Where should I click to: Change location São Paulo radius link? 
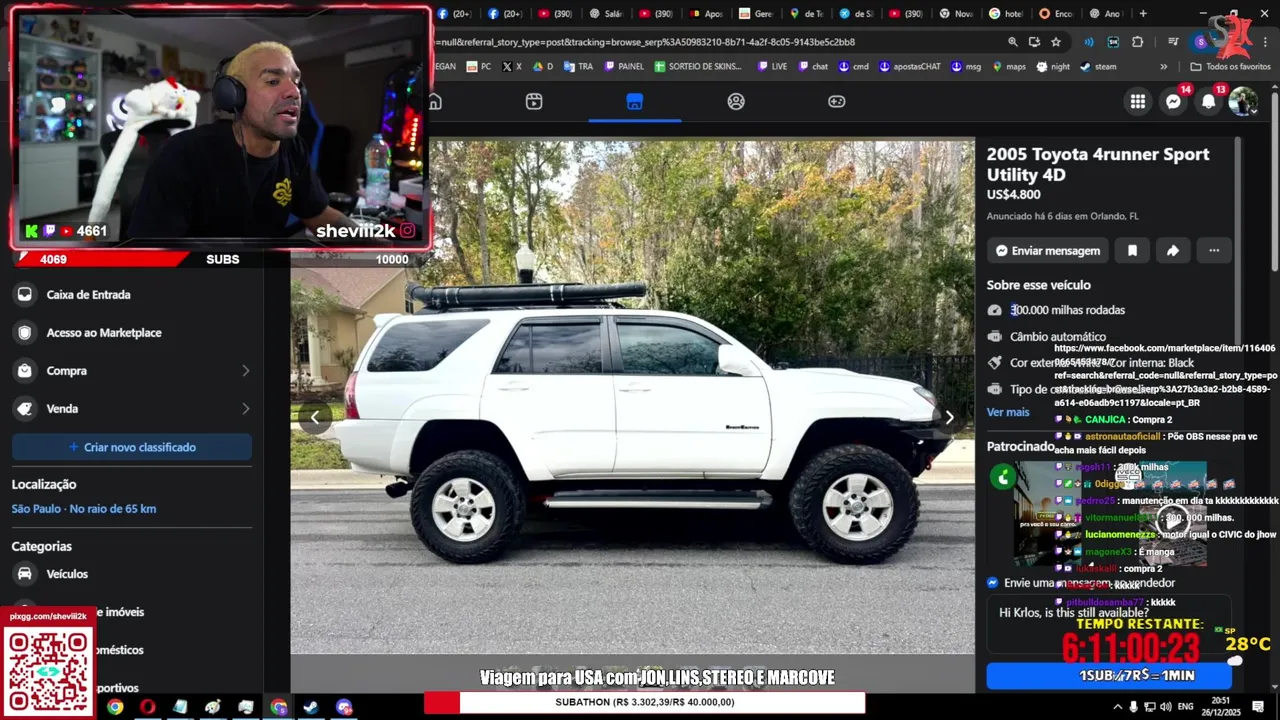tap(84, 509)
